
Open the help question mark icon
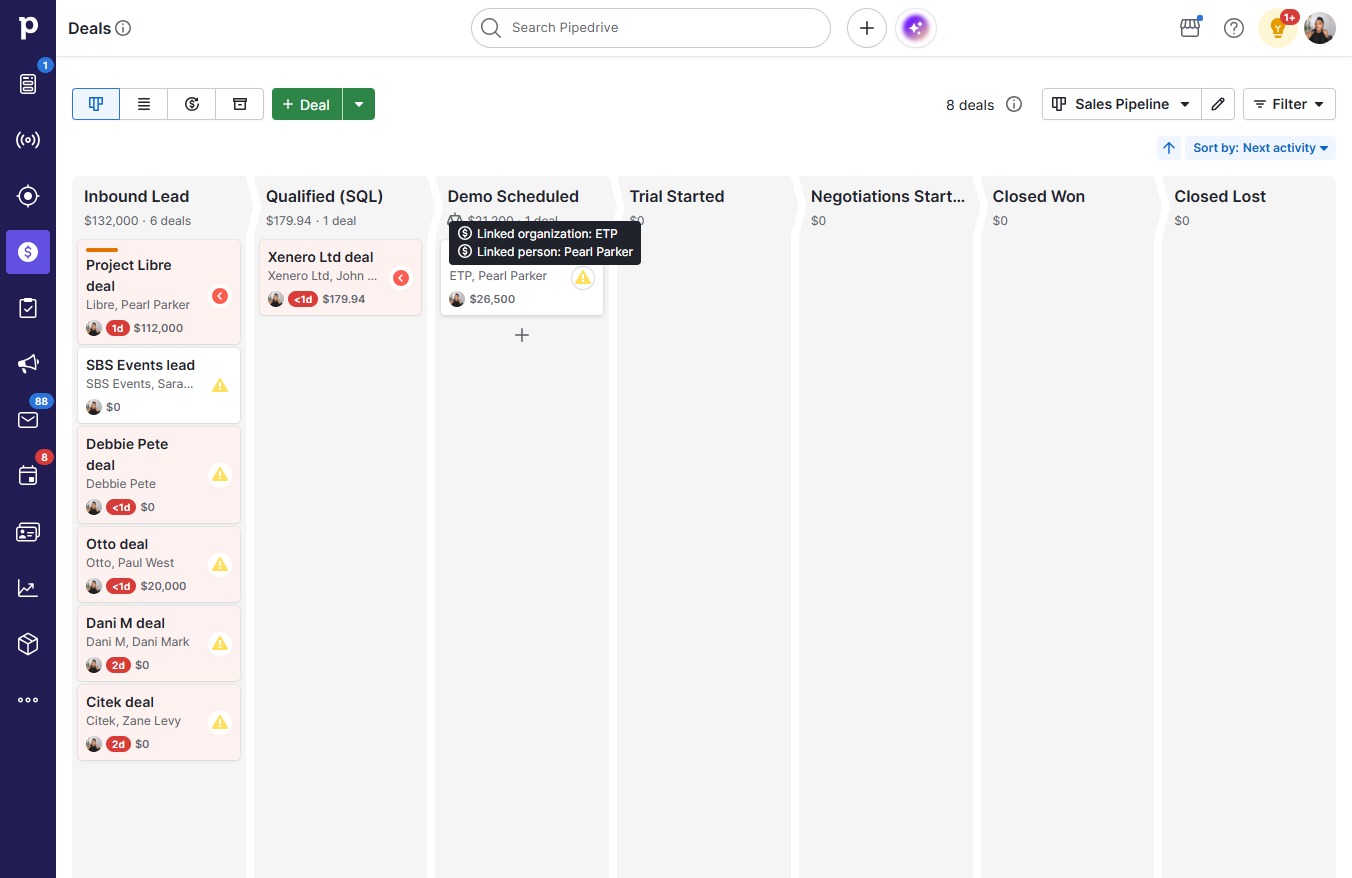tap(1234, 28)
